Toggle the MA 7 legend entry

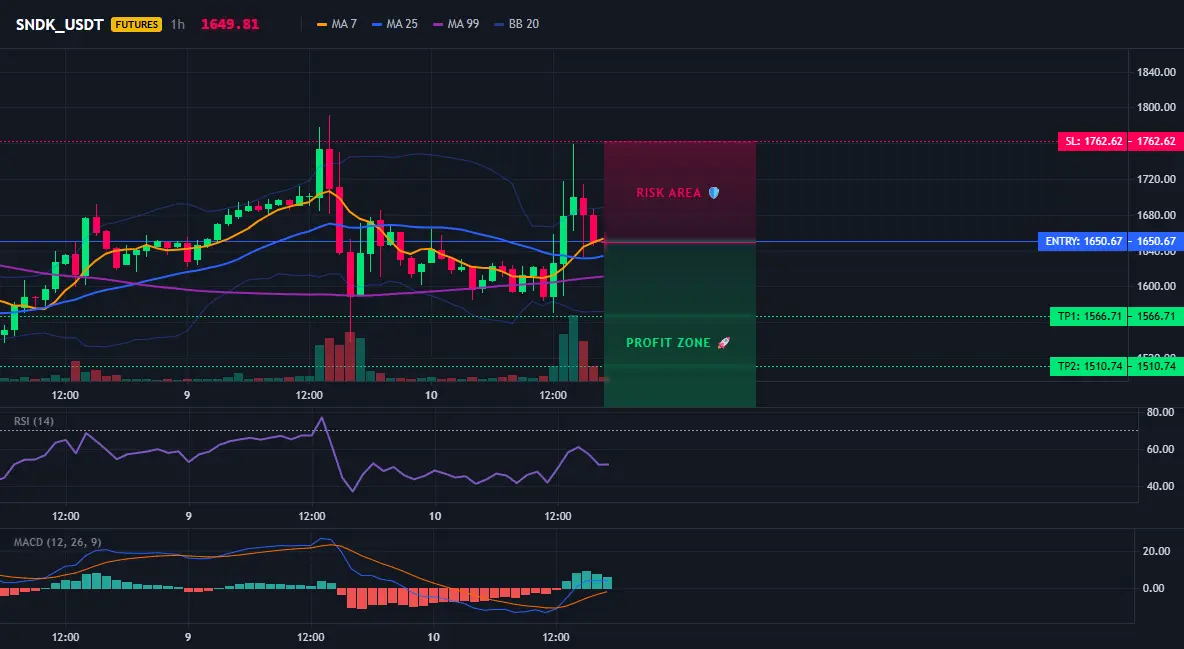point(337,24)
